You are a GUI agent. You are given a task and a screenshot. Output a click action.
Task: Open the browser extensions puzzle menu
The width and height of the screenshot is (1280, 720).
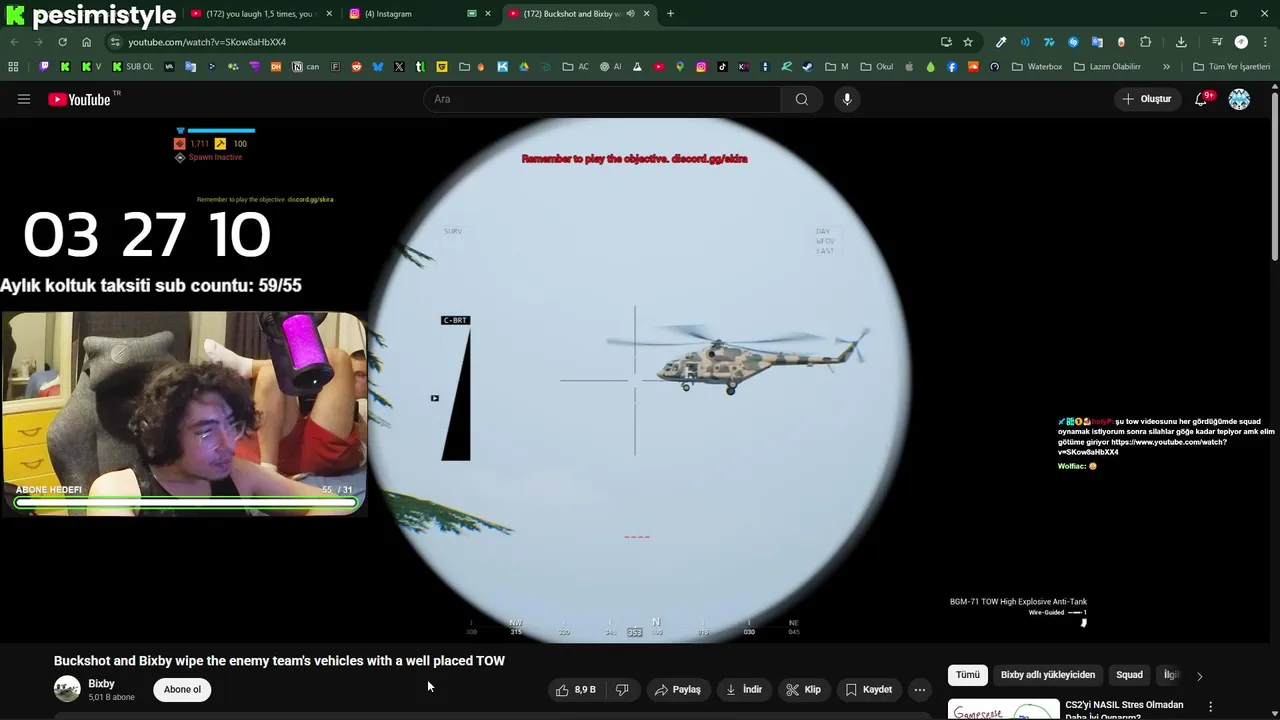1146,42
